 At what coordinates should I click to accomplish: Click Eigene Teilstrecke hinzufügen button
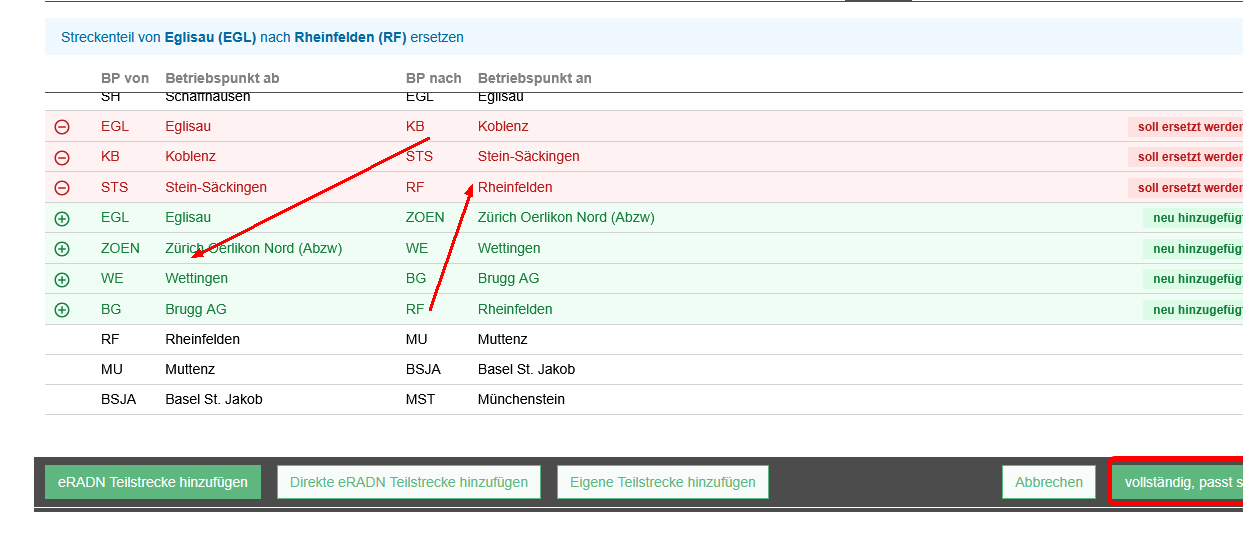(662, 482)
